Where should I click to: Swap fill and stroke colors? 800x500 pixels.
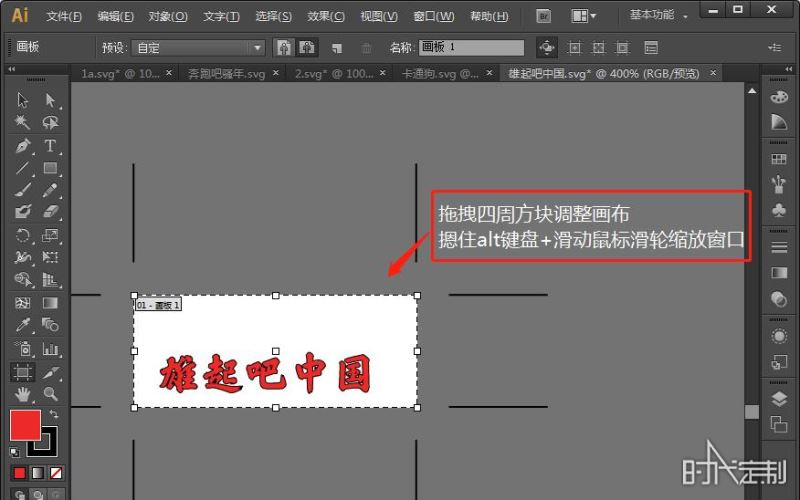pyautogui.click(x=54, y=414)
